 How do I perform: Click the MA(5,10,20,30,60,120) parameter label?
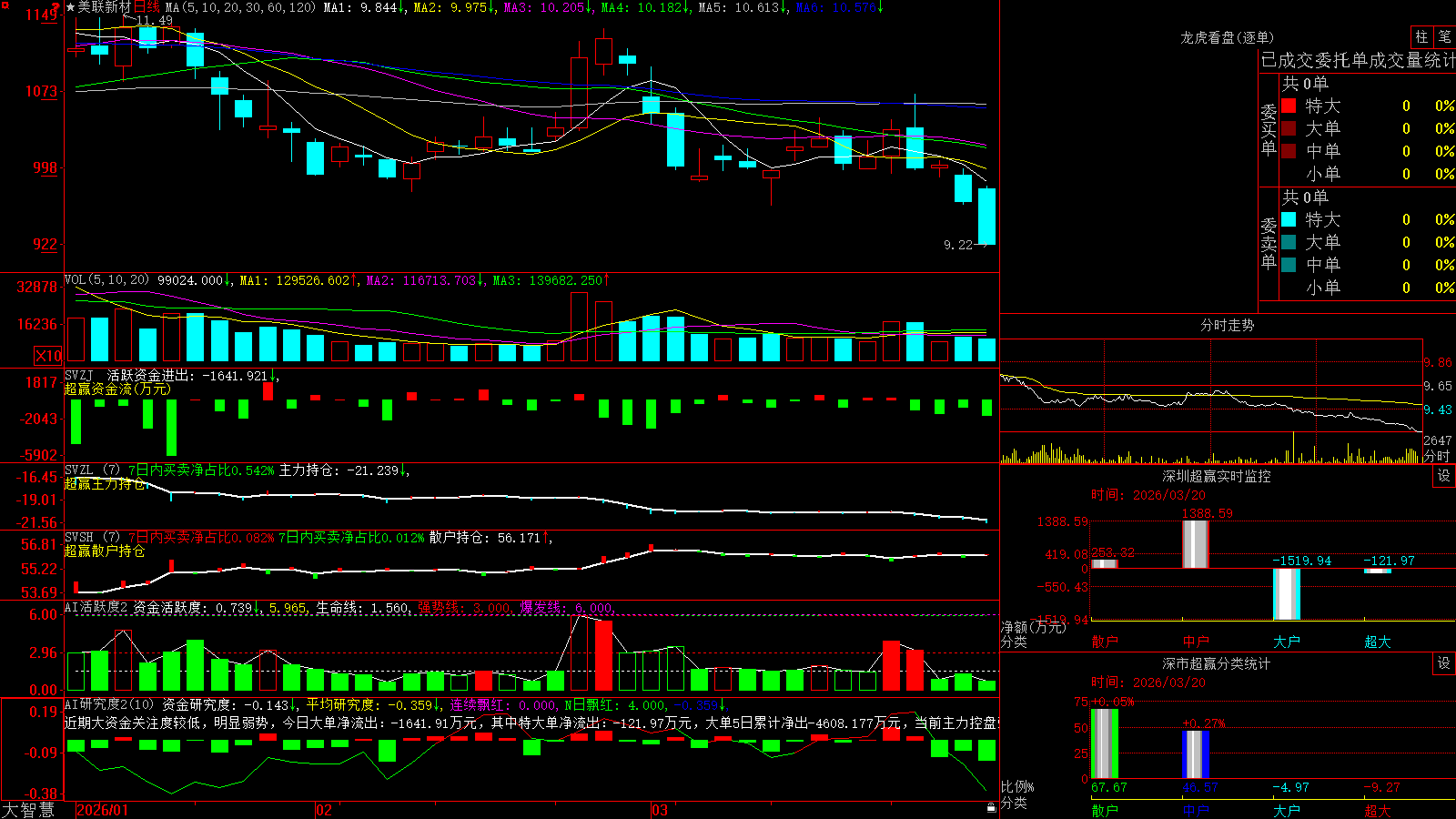(240, 7)
